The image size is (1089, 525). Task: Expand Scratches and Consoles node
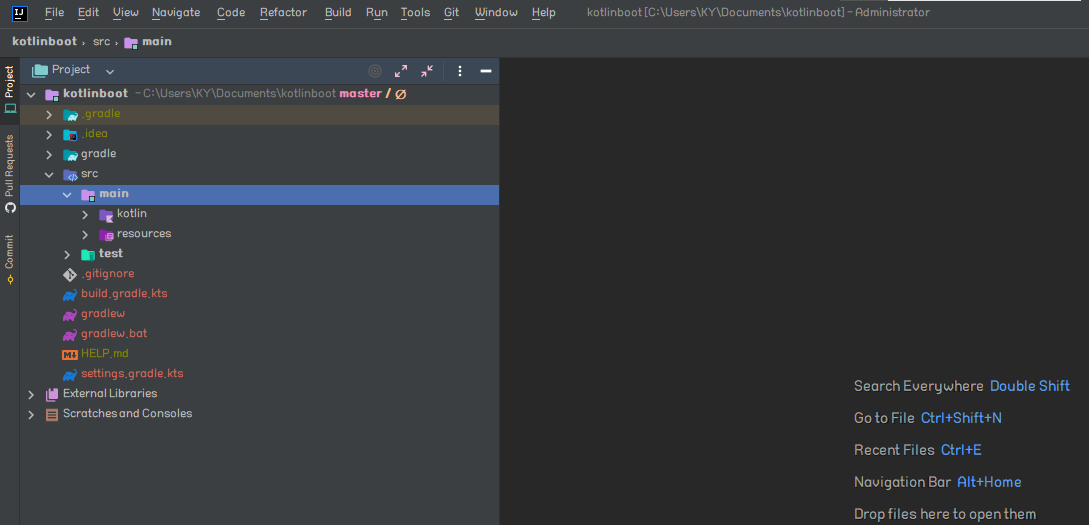(31, 415)
